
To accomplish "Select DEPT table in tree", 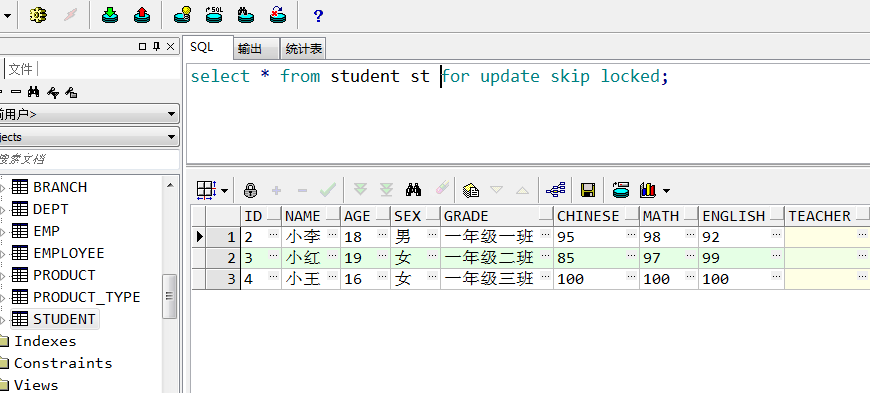I will 50,209.
